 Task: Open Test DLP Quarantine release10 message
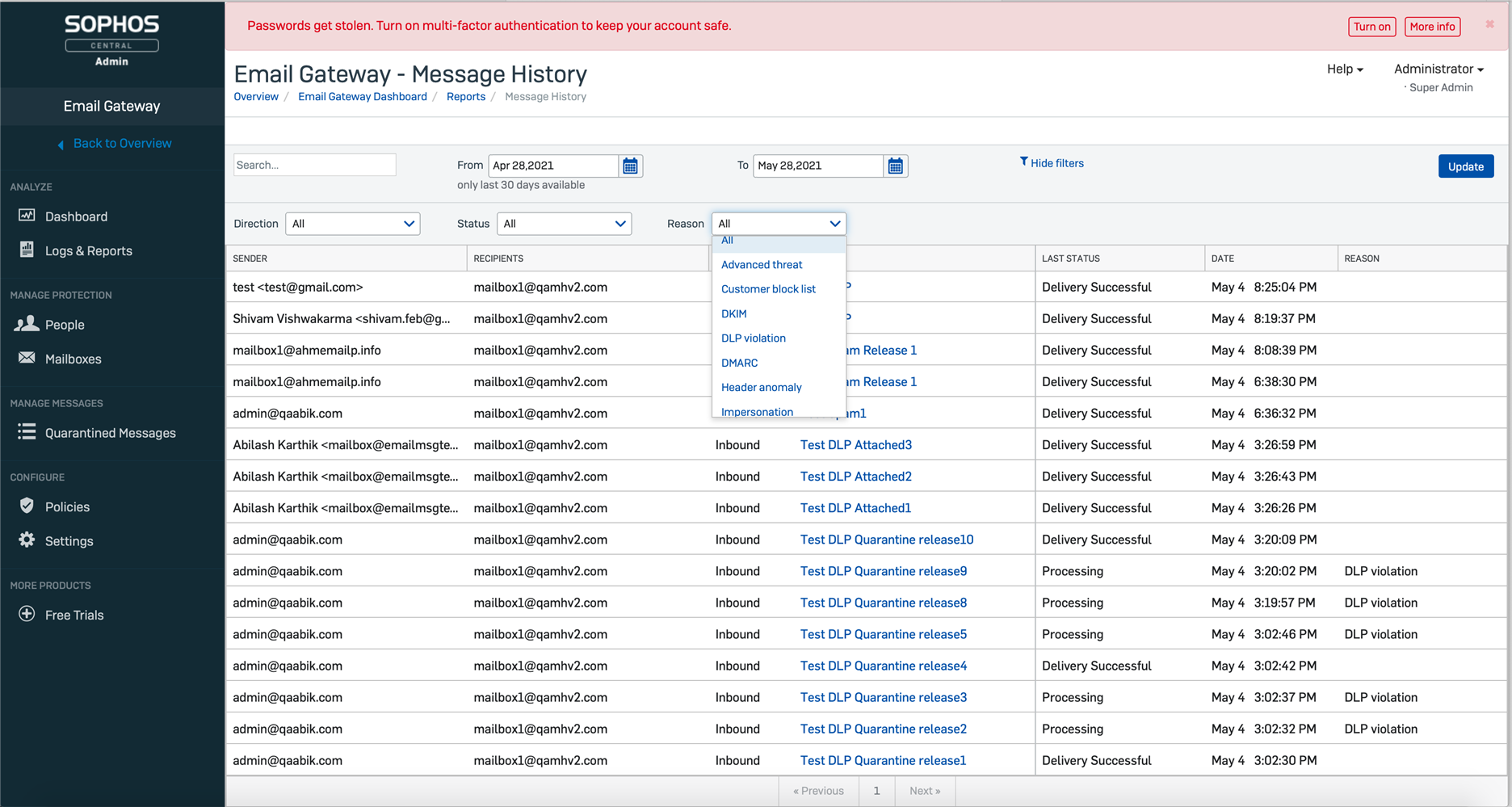click(x=887, y=540)
